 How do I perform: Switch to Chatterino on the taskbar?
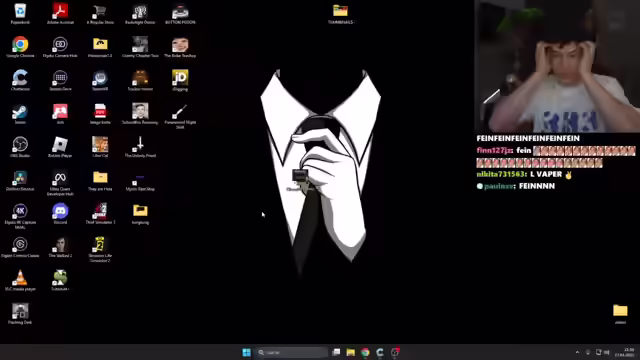(x=380, y=352)
